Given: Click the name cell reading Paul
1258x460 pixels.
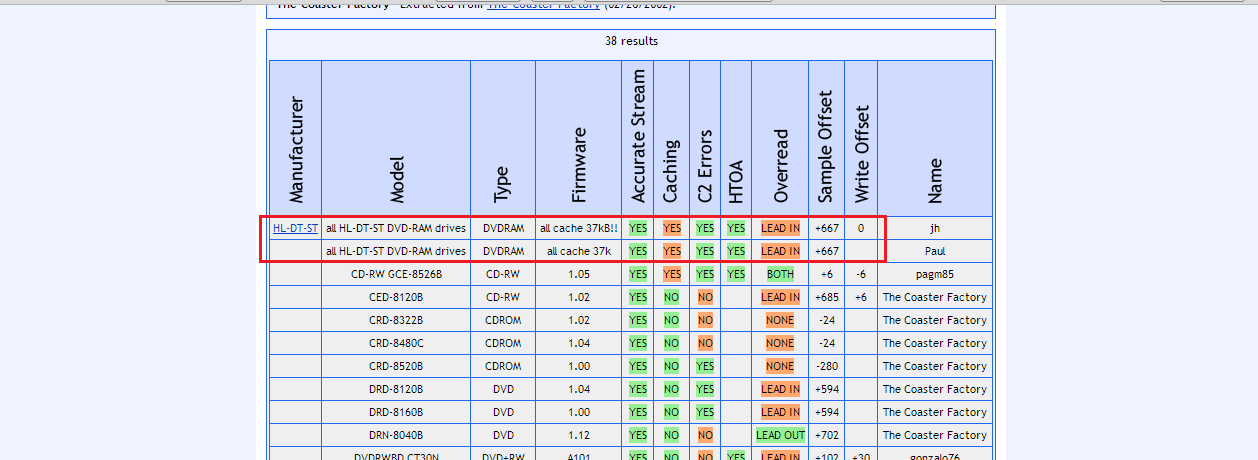Looking at the screenshot, I should point(934,251).
